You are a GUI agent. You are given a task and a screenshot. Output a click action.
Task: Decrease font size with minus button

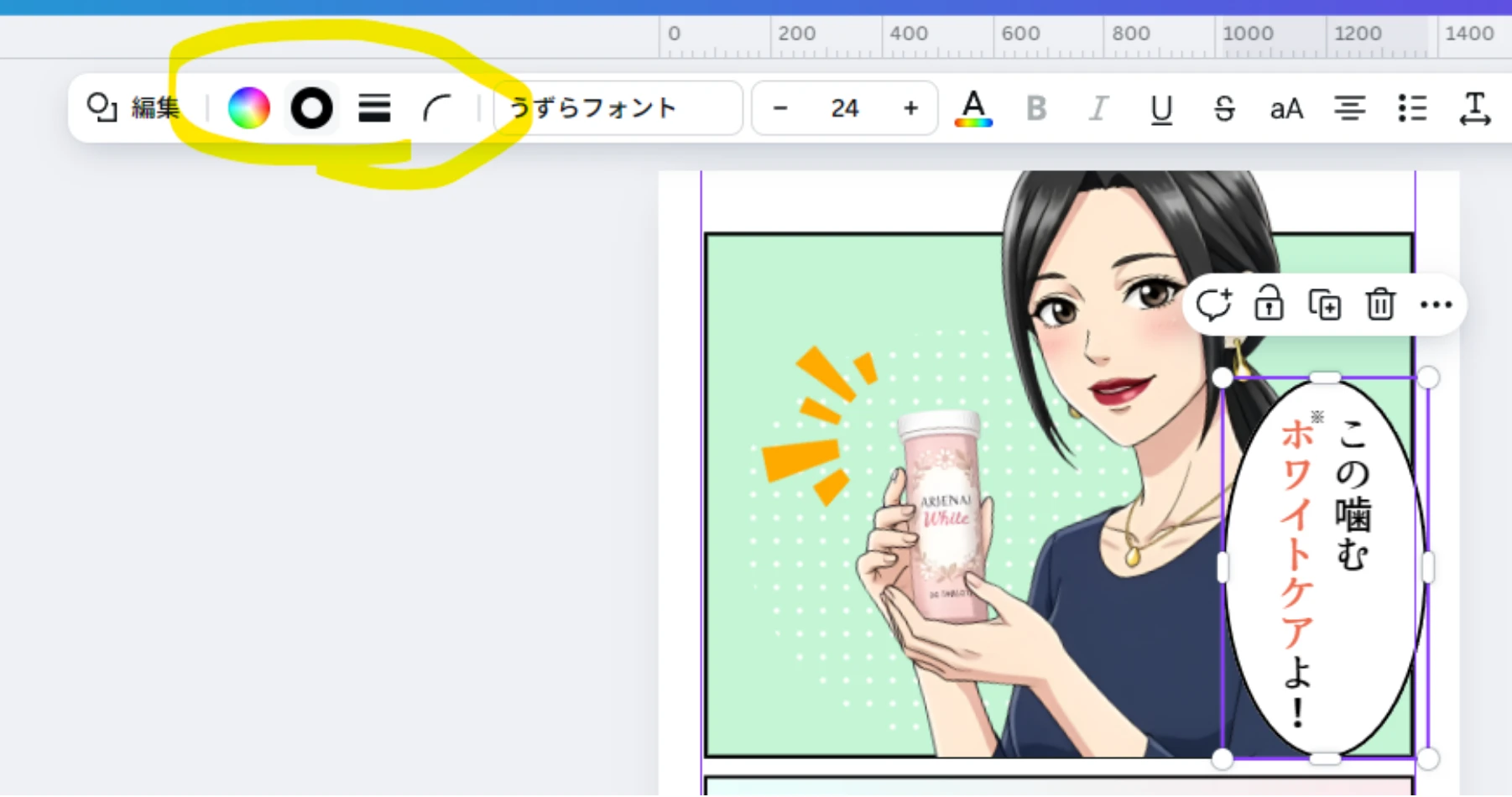pos(780,108)
